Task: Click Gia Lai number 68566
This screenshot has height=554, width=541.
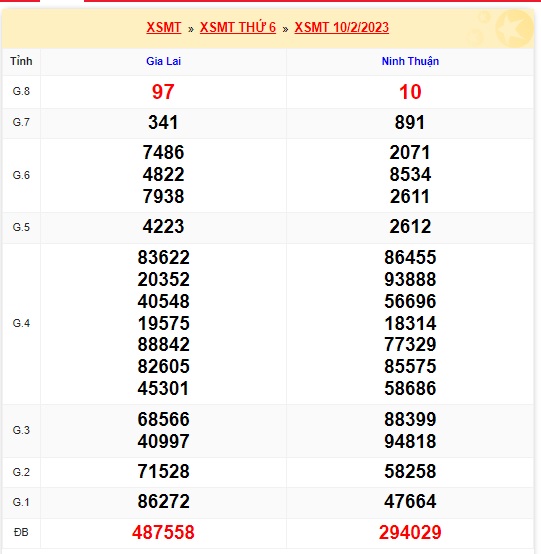Action: click(x=163, y=419)
